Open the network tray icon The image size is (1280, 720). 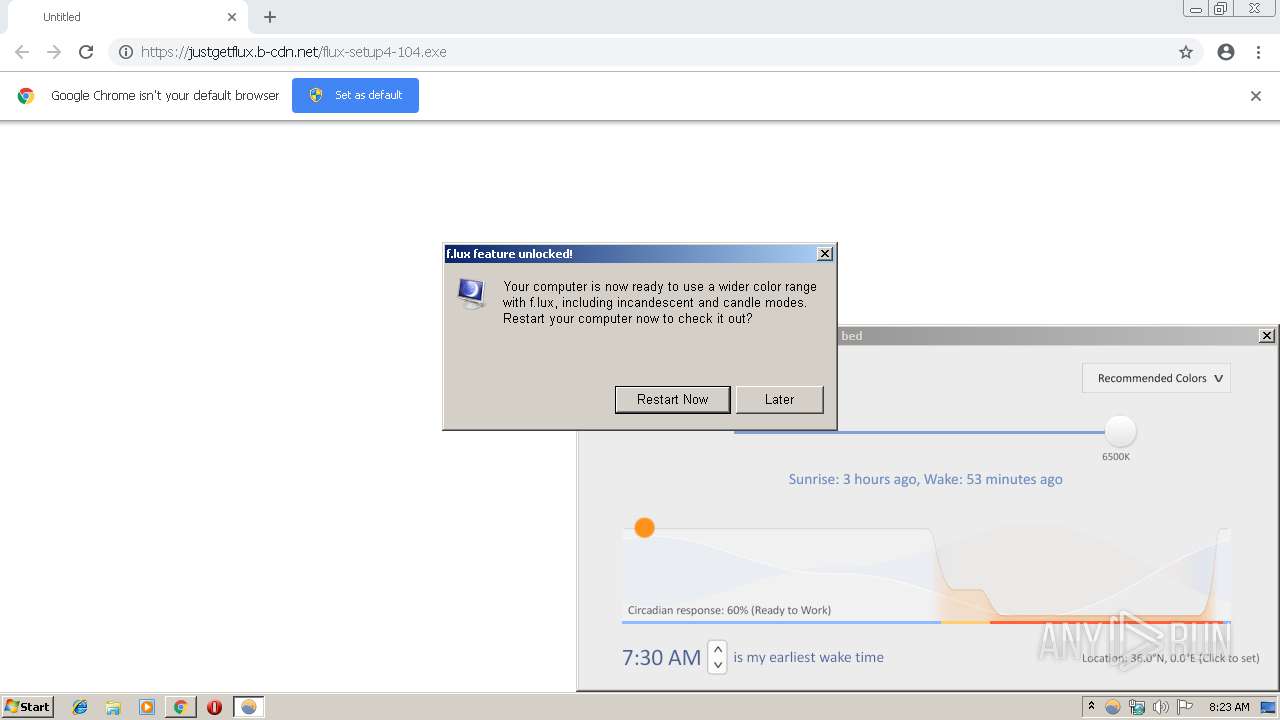[x=1136, y=707]
